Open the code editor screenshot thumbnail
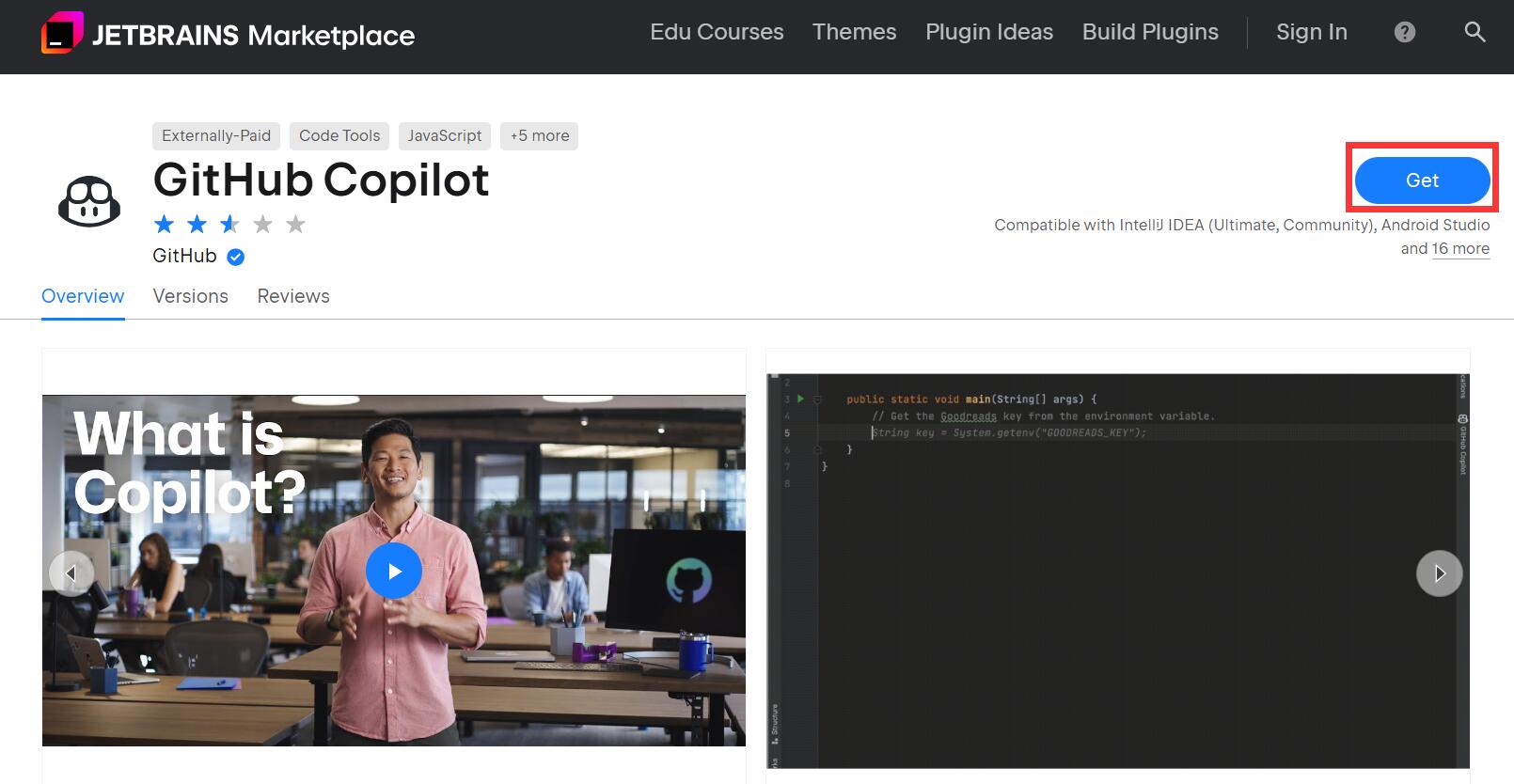Viewport: 1514px width, 784px height. click(1118, 571)
